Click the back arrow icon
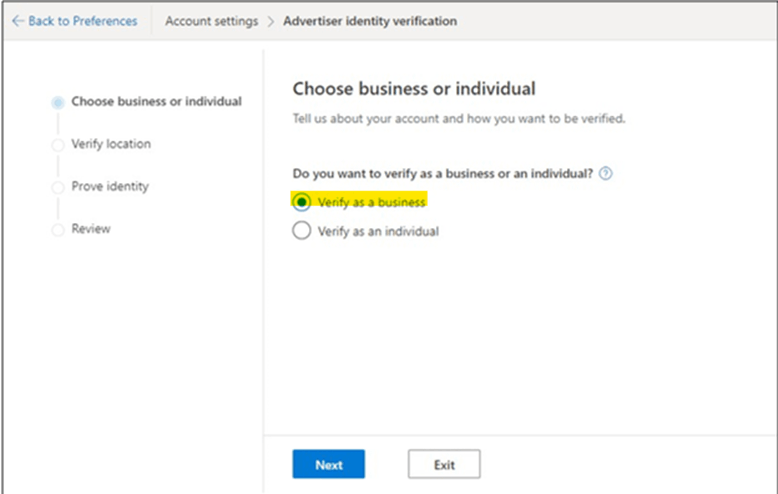This screenshot has width=778, height=494. point(18,21)
